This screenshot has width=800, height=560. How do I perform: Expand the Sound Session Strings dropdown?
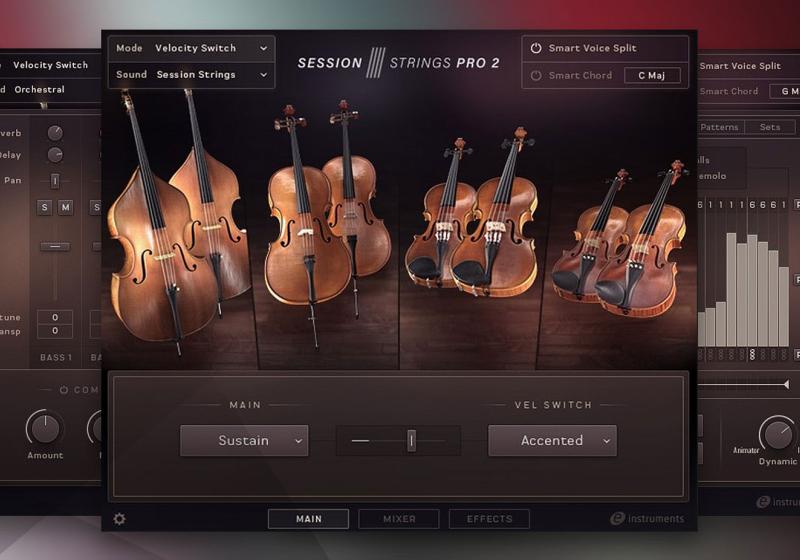click(x=192, y=75)
